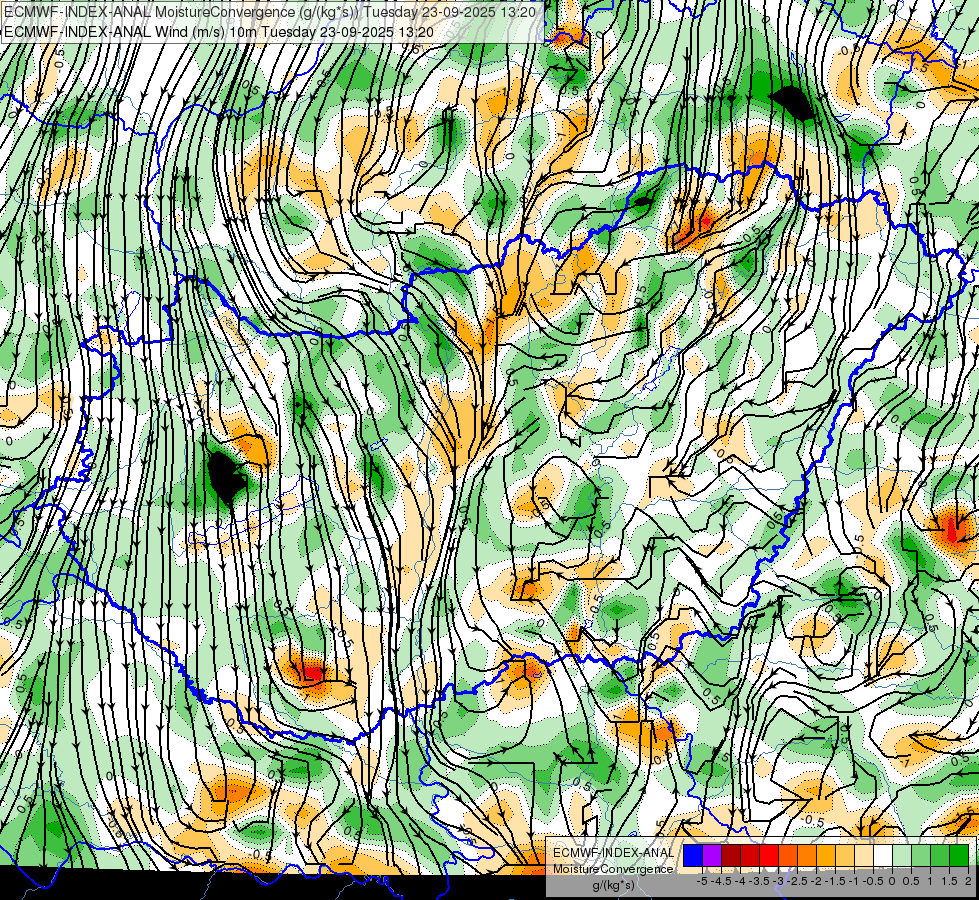Click the MoistureConvergence title line at top
This screenshot has width=979, height=900.
270,12
